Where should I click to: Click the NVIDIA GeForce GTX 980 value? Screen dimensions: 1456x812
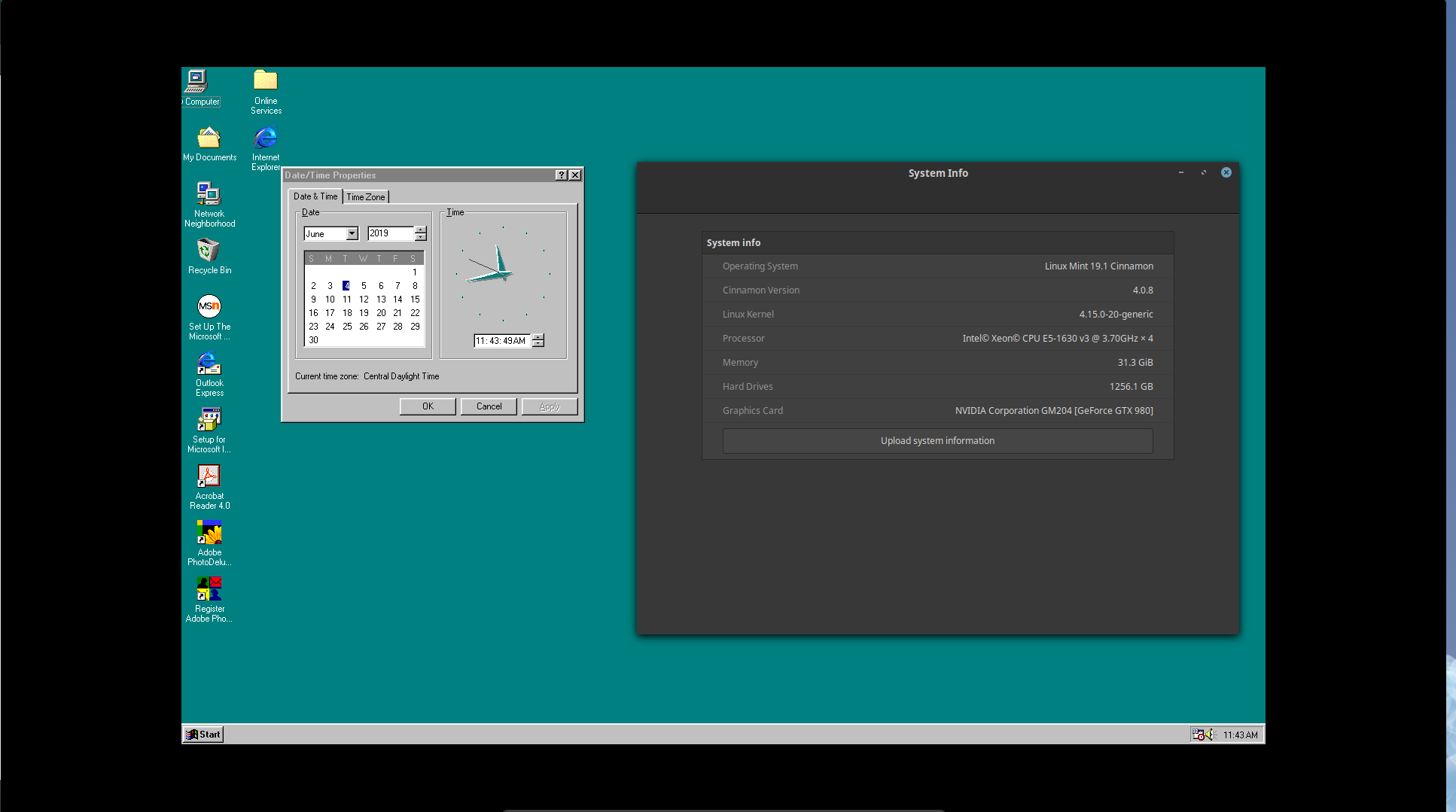tap(1054, 411)
